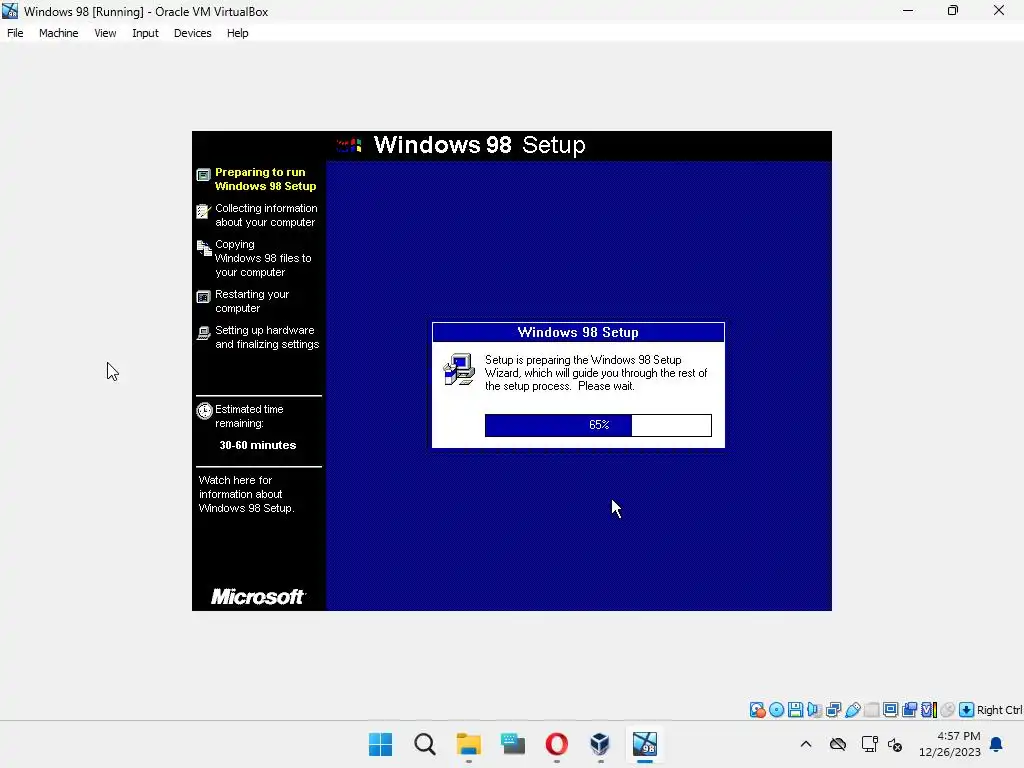Close the Windows 98 VirtualBox window
Image resolution: width=1024 pixels, height=768 pixels.
(999, 10)
